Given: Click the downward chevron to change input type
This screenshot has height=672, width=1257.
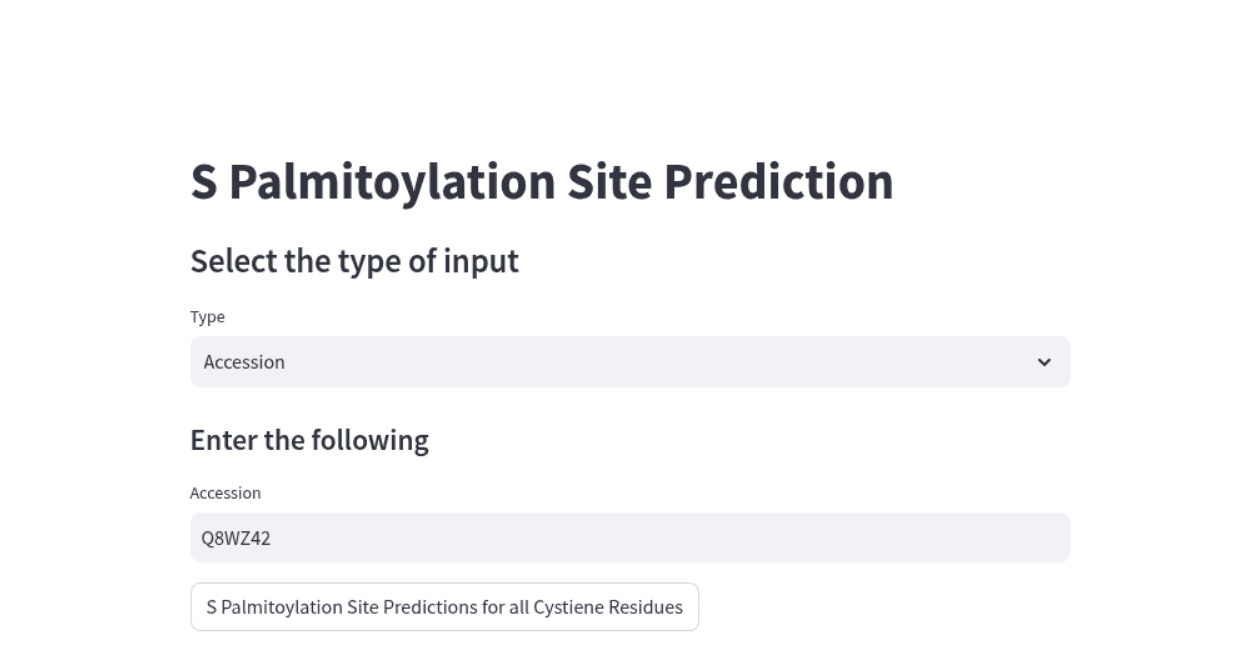Looking at the screenshot, I should coord(1043,362).
